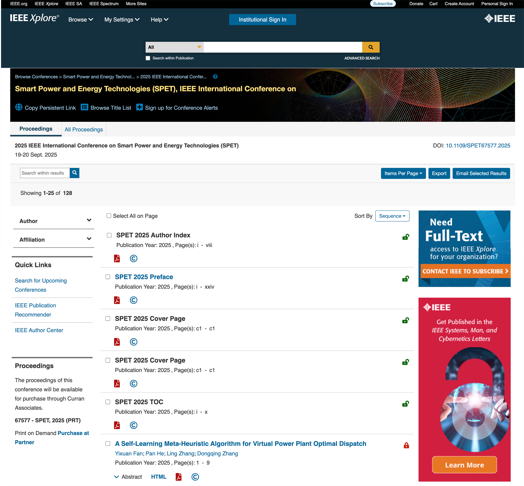The height and width of the screenshot is (486, 524).
Task: Click open access lock for SPET 2025 Preface
Action: 406,278
